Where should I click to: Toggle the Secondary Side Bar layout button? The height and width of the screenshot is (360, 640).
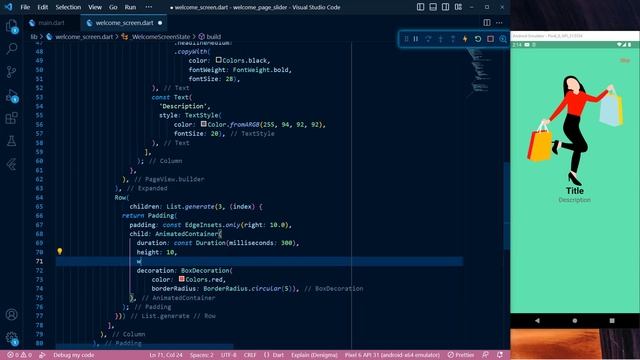(446, 7)
